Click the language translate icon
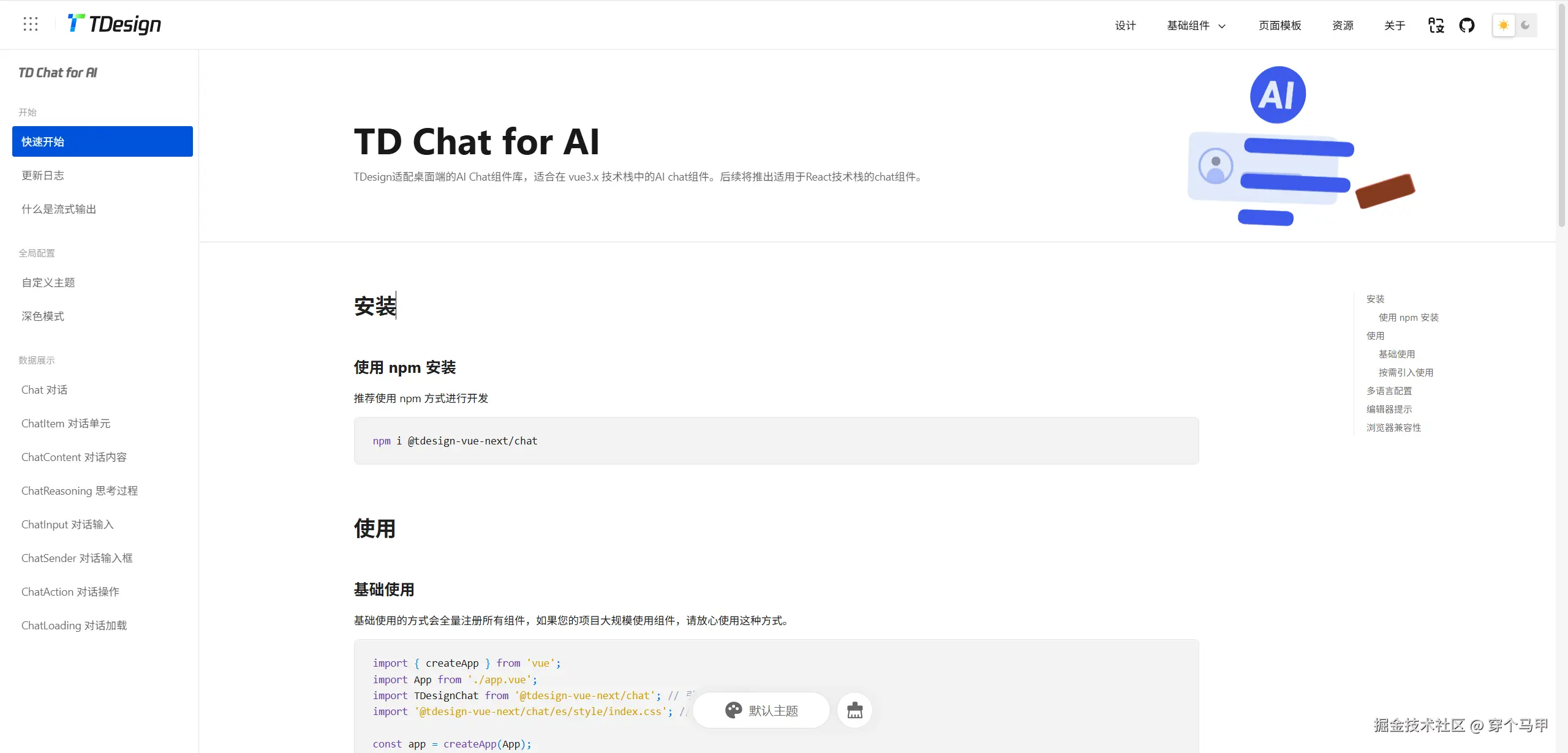The height and width of the screenshot is (753, 1568). click(x=1436, y=25)
